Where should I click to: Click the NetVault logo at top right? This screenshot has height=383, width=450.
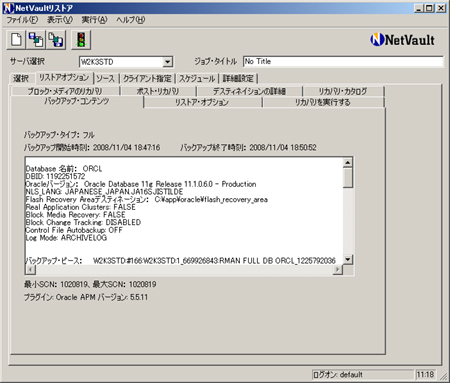pos(402,40)
